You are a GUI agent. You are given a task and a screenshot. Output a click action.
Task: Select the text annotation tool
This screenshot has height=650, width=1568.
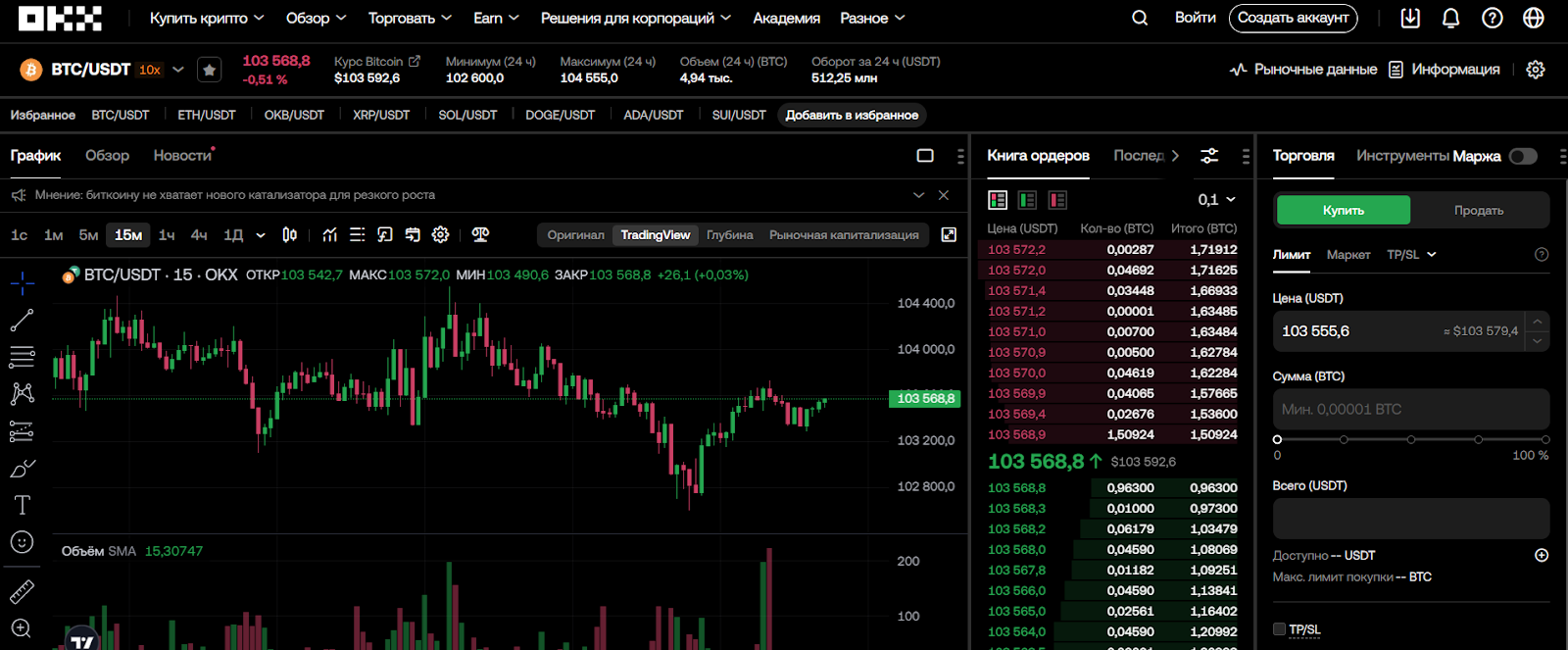[22, 505]
